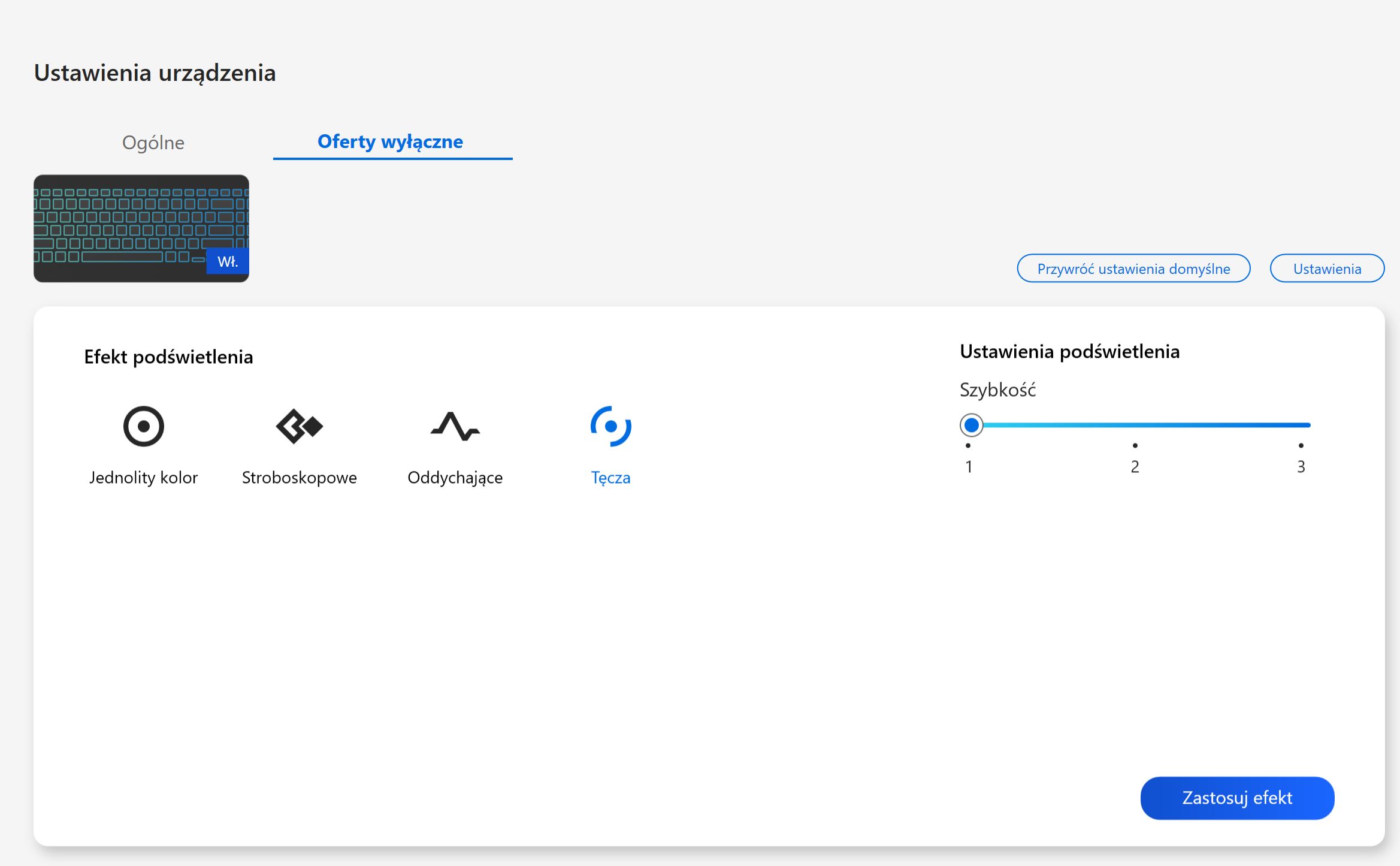
Task: Click the Tęcza label text
Action: coord(610,478)
